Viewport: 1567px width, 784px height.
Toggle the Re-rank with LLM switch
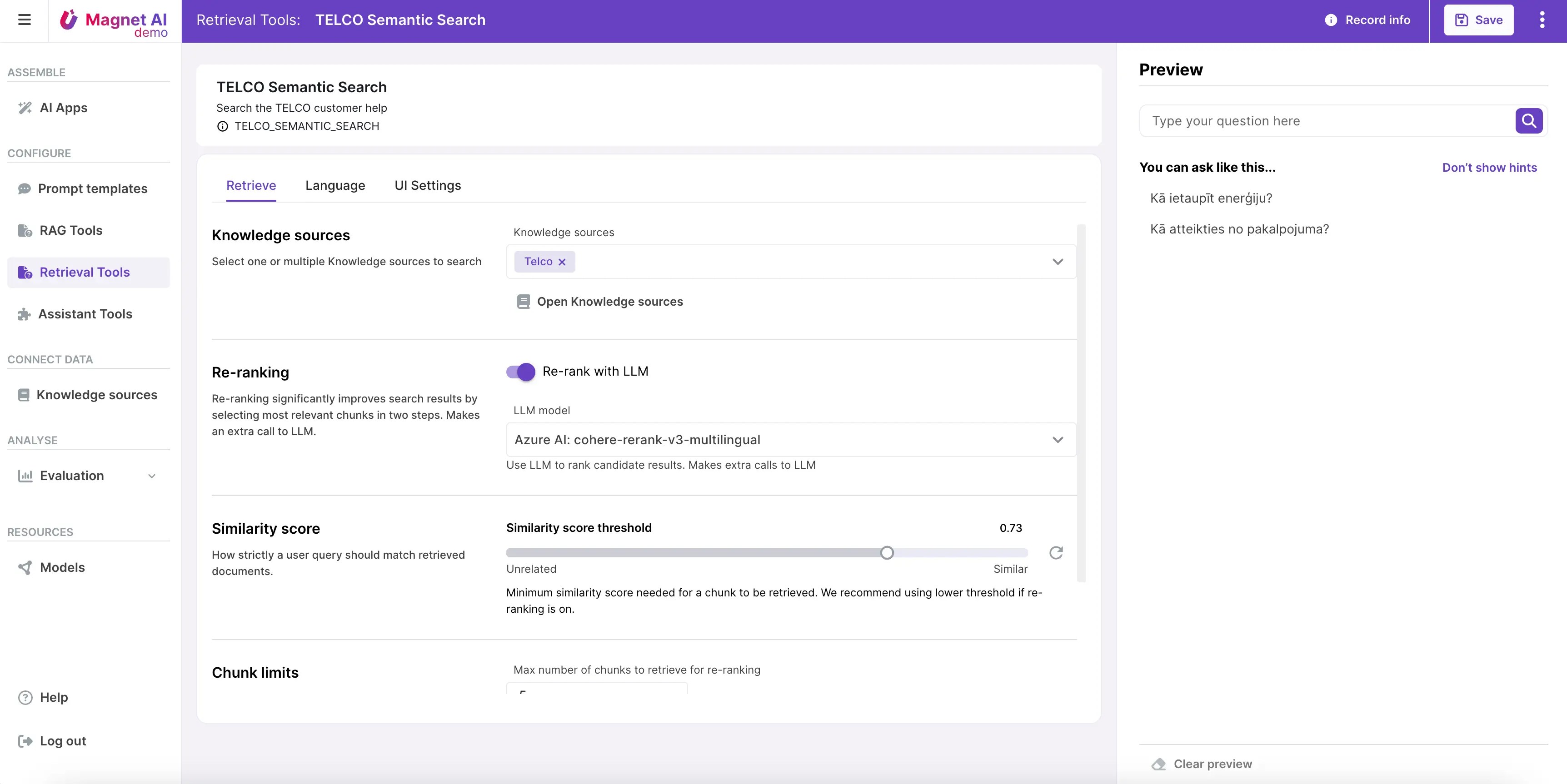(x=521, y=372)
